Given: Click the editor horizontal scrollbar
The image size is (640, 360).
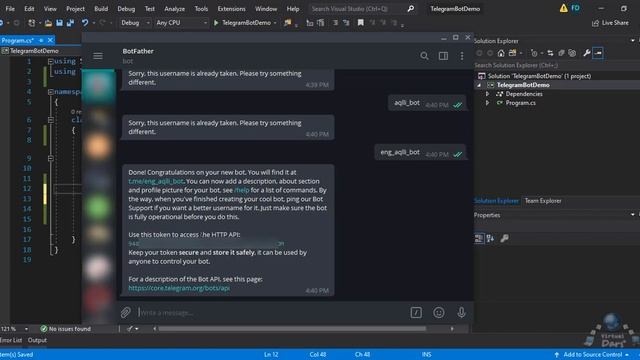Looking at the screenshot, I should click(x=292, y=329).
